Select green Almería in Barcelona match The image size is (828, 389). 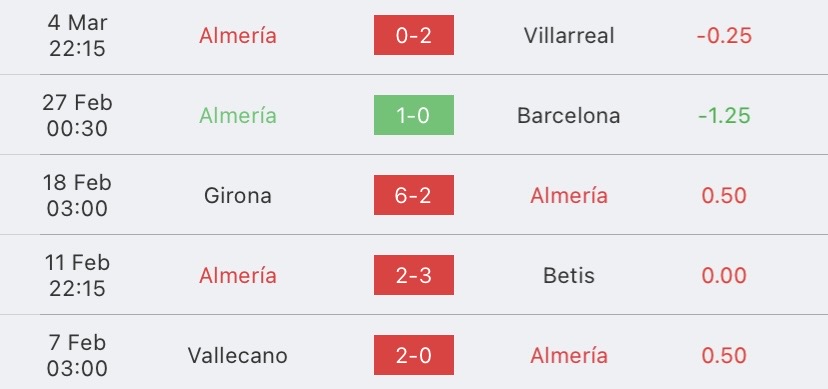coord(238,115)
